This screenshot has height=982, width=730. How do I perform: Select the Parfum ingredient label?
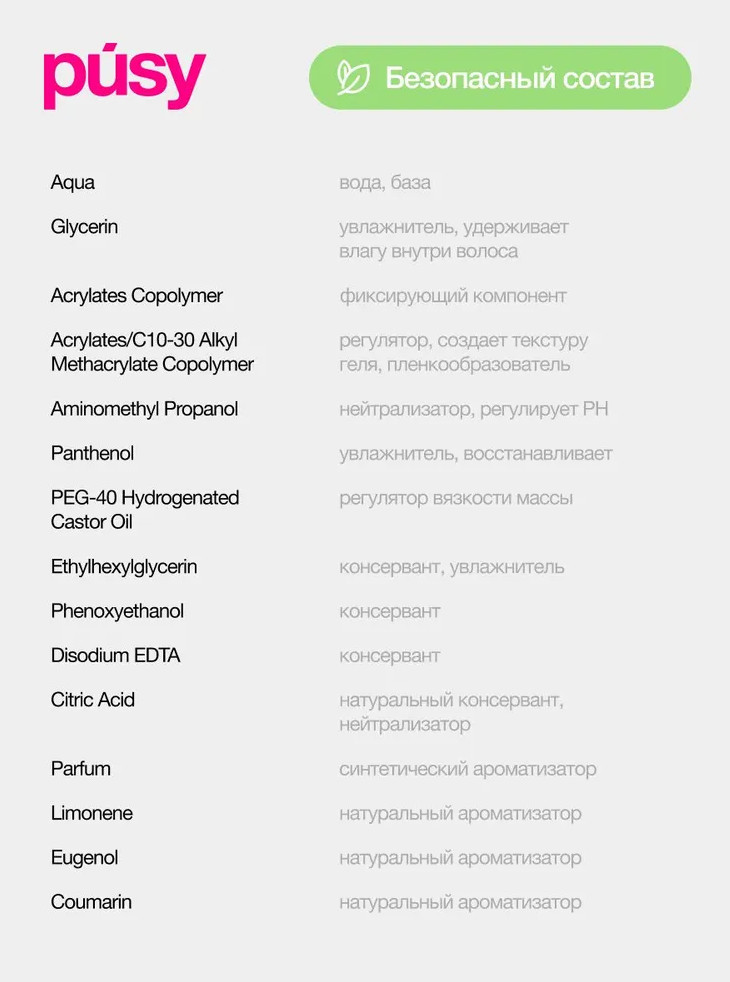[x=80, y=769]
